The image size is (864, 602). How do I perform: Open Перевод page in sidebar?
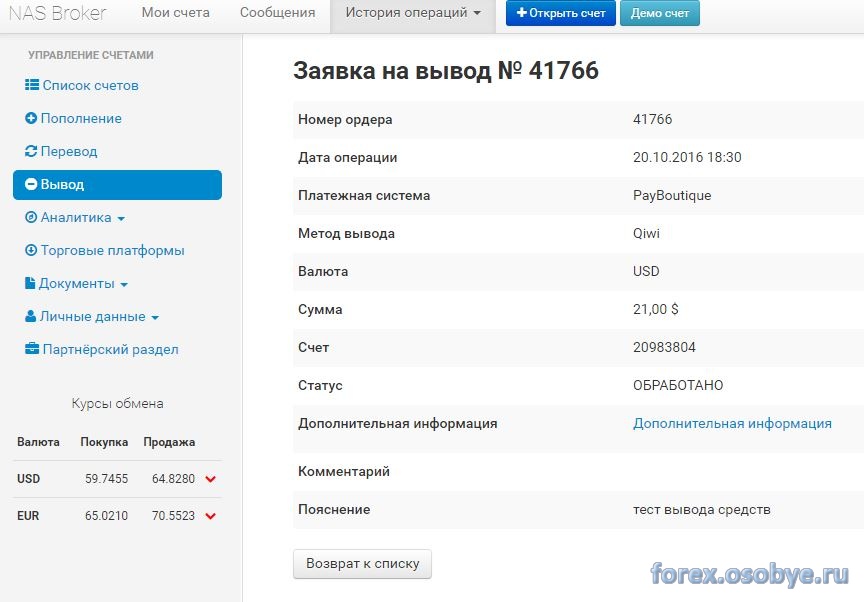[69, 151]
